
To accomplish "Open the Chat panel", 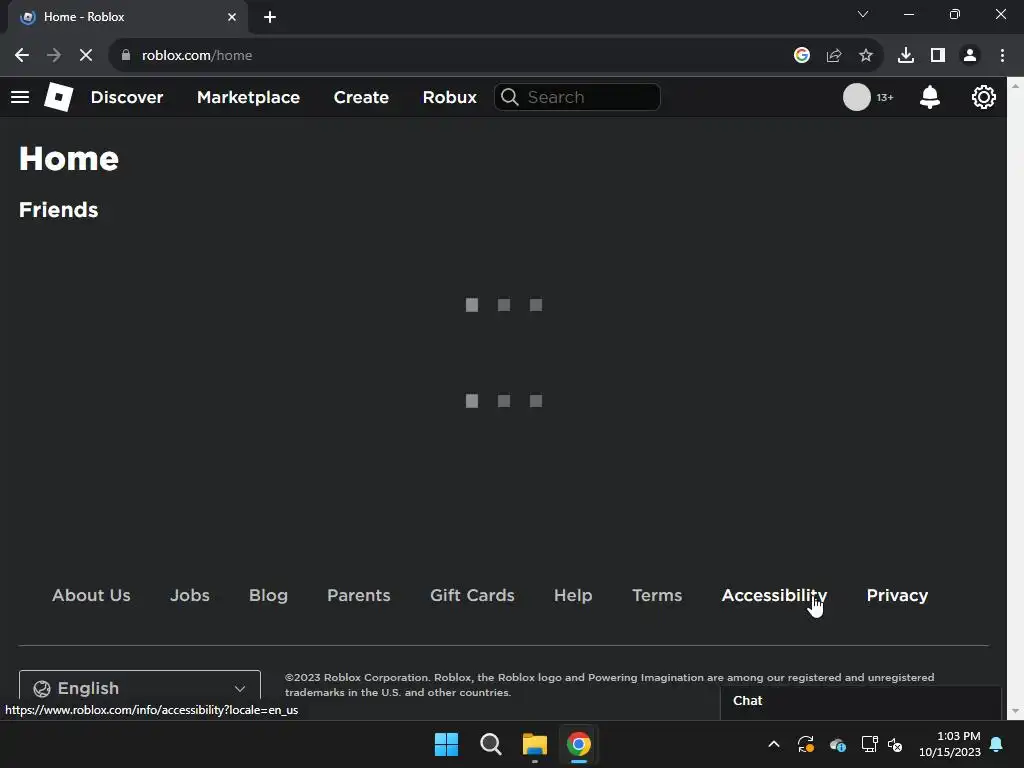I will point(861,701).
